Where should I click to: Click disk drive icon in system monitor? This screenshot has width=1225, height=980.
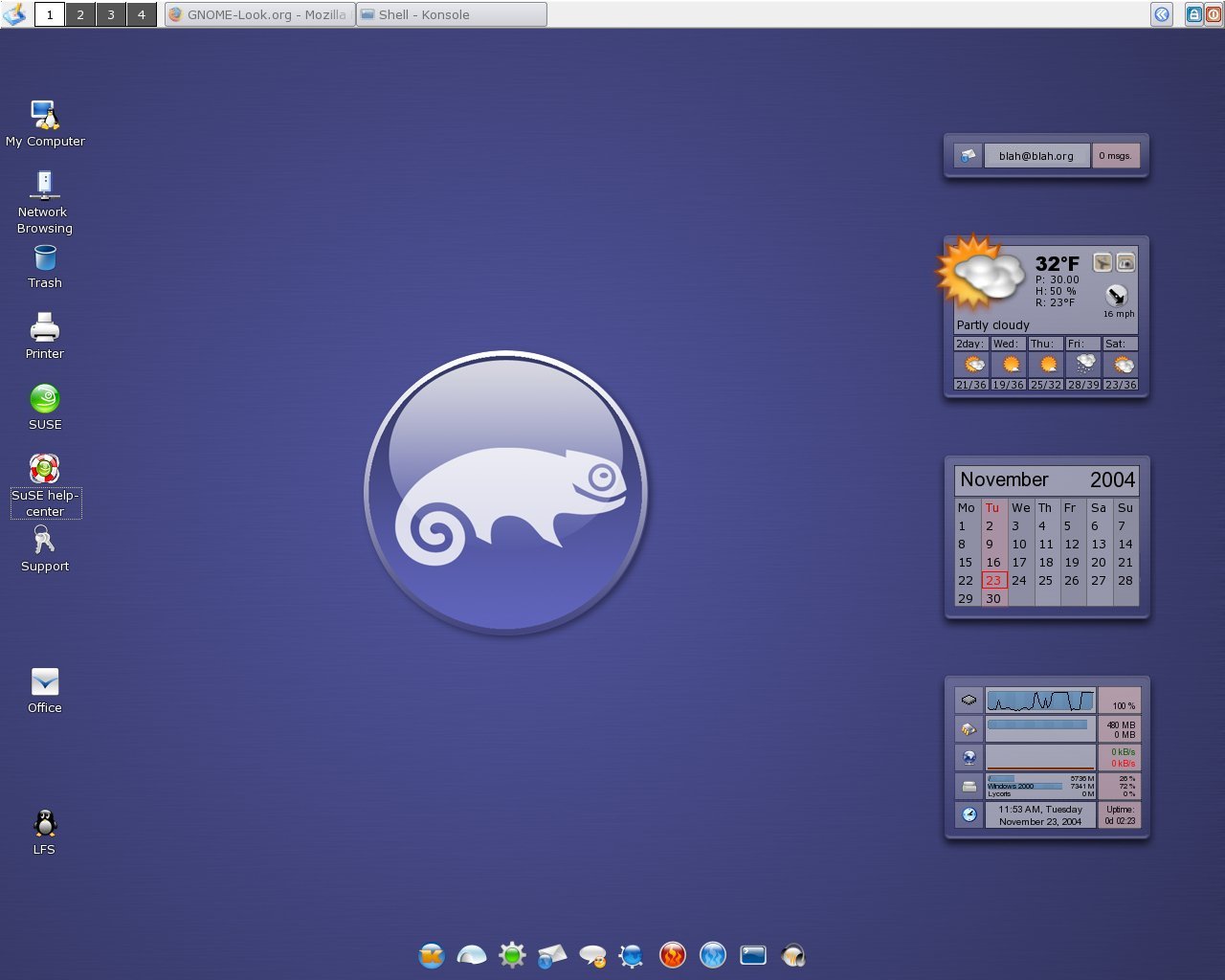click(x=969, y=787)
